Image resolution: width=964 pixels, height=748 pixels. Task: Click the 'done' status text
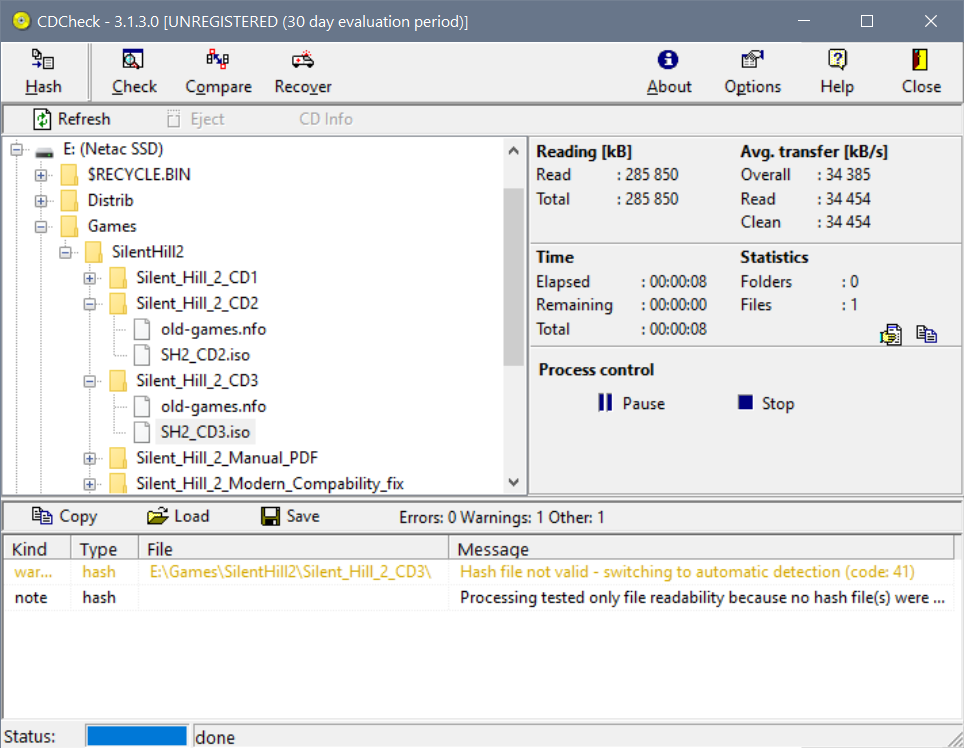[215, 737]
